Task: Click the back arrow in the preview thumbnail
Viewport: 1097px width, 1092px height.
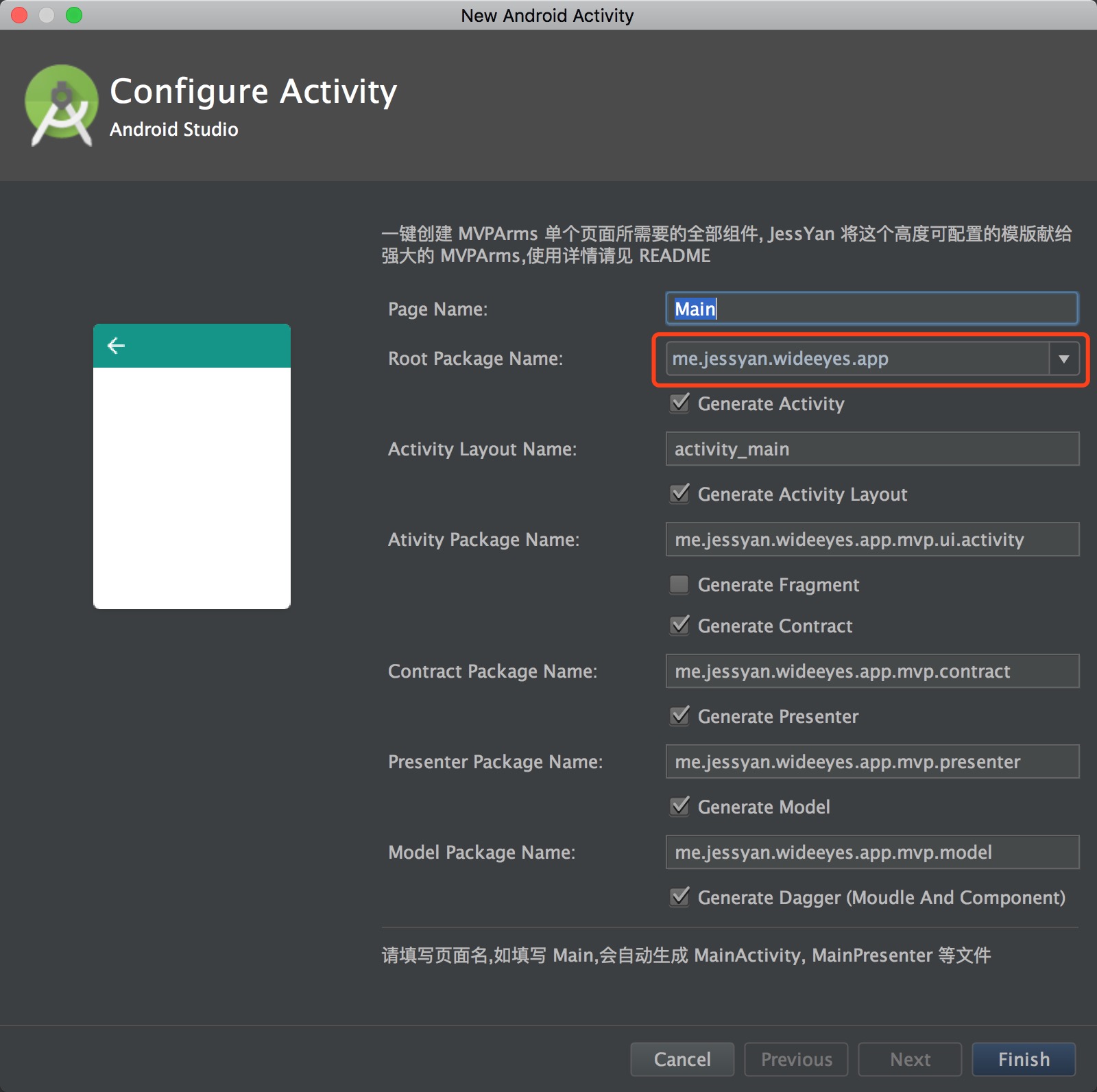Action: click(117, 346)
